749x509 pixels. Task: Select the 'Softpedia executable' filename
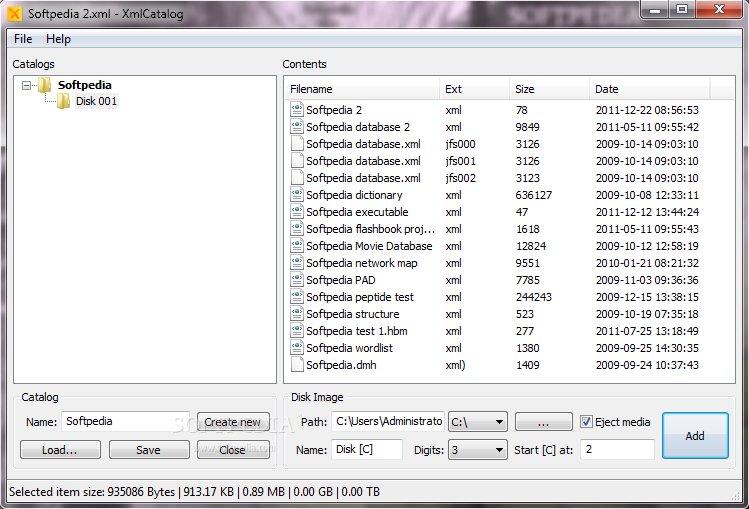coord(357,212)
